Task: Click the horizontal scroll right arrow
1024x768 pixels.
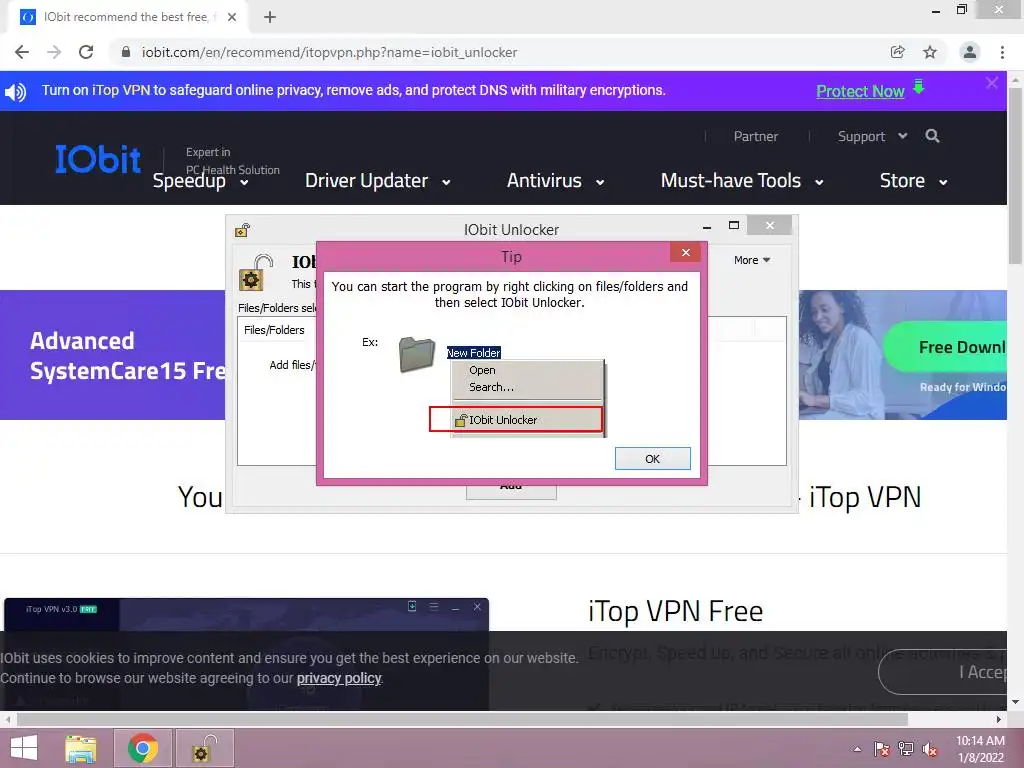Action: [999, 719]
